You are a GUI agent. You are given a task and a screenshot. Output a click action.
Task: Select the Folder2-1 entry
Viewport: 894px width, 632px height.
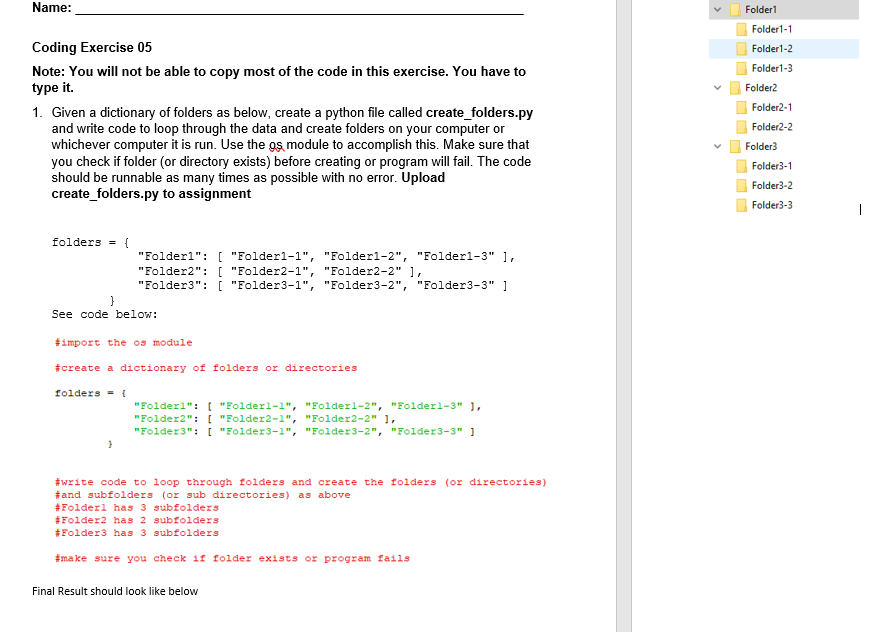coord(773,107)
